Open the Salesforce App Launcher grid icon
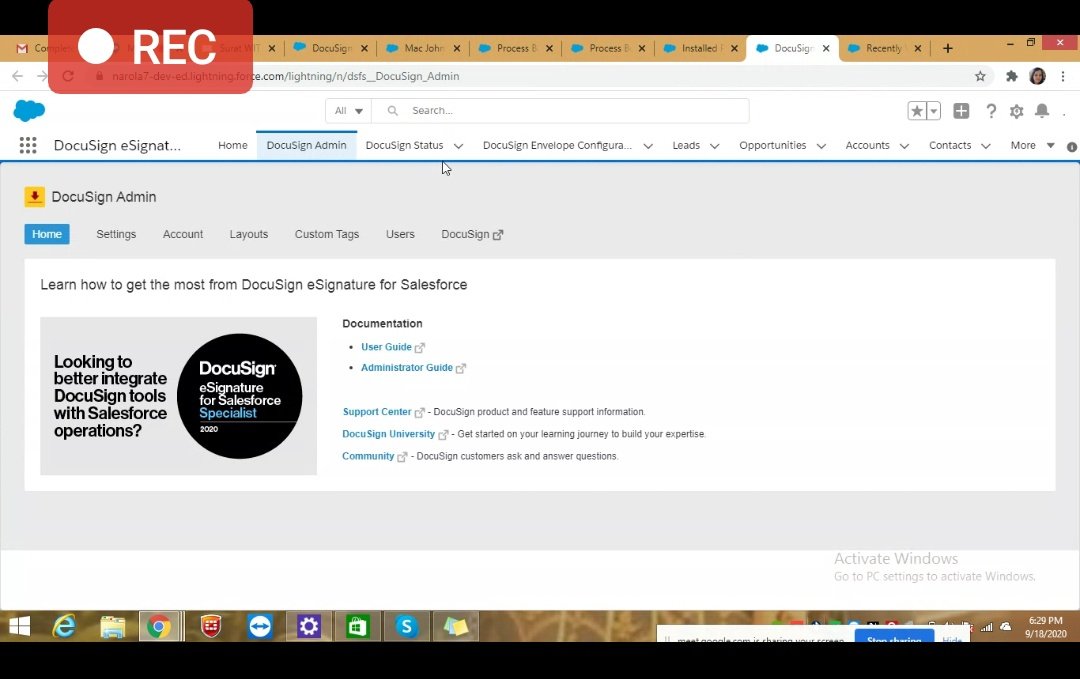 pos(28,145)
